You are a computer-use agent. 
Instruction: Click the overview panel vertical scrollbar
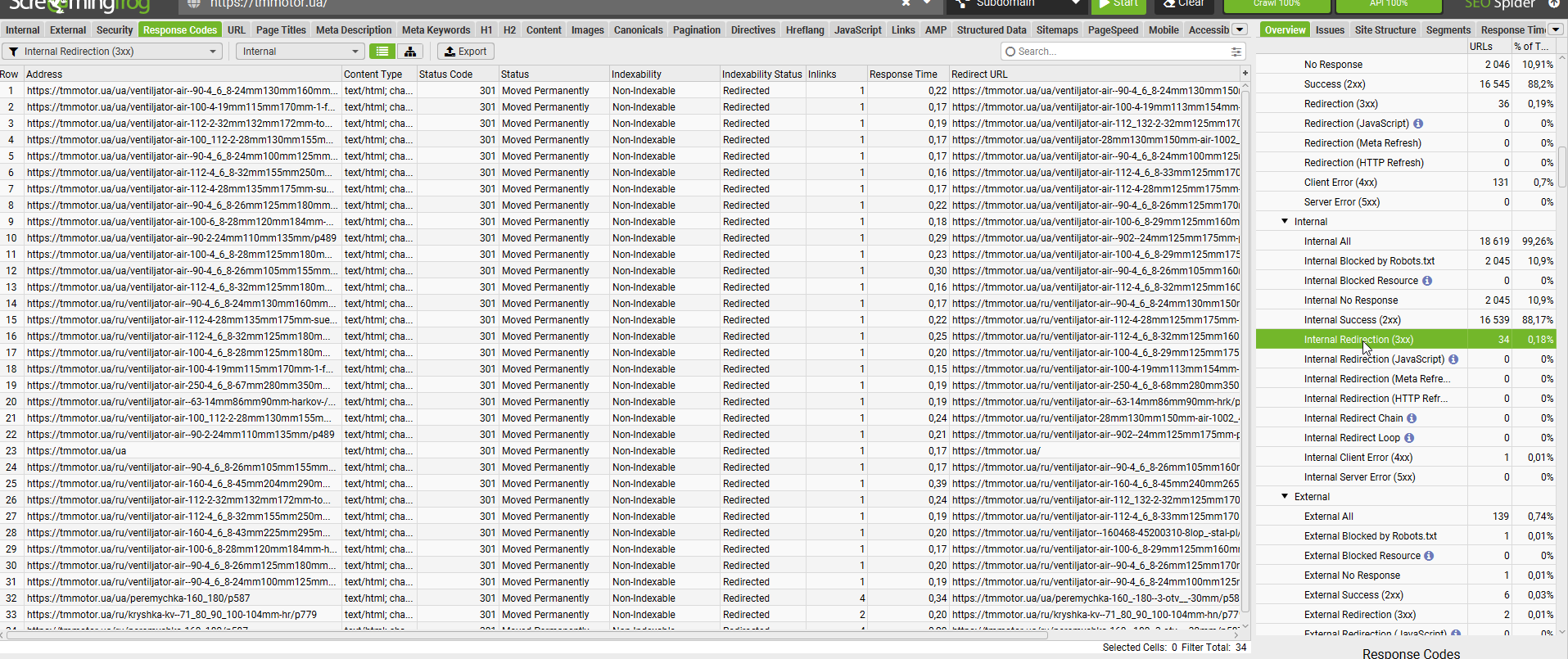coord(1562,168)
